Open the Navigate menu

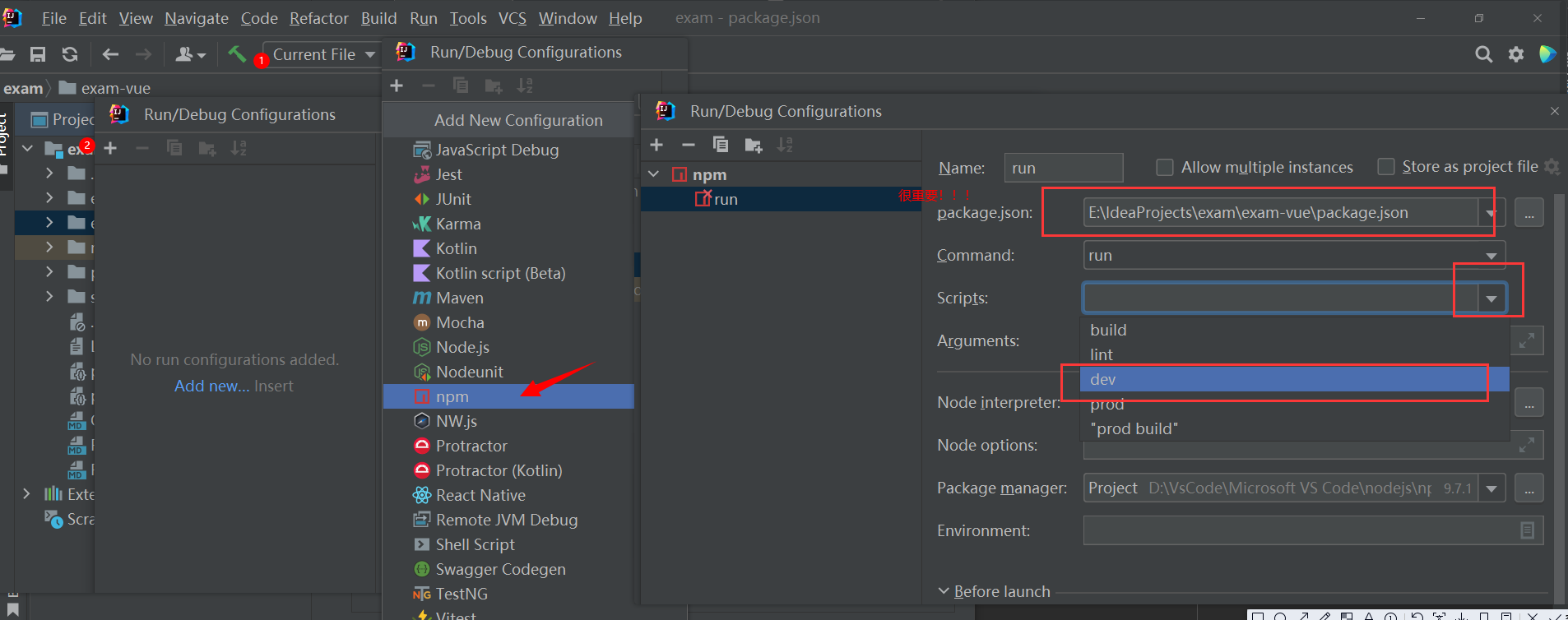point(197,18)
